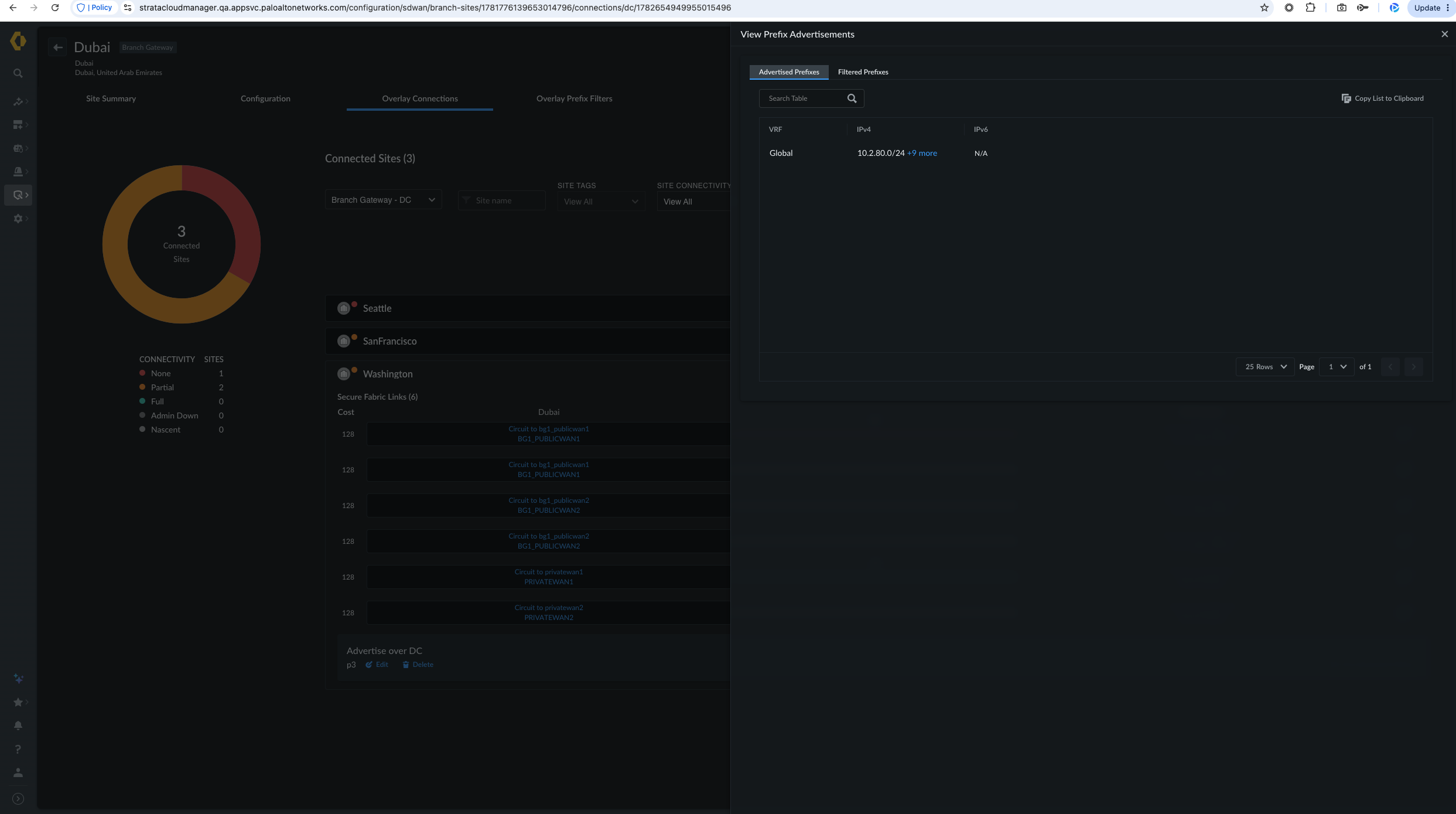This screenshot has height=814, width=1456.
Task: Show the +9 more IPv4 prefixes
Action: 922,153
